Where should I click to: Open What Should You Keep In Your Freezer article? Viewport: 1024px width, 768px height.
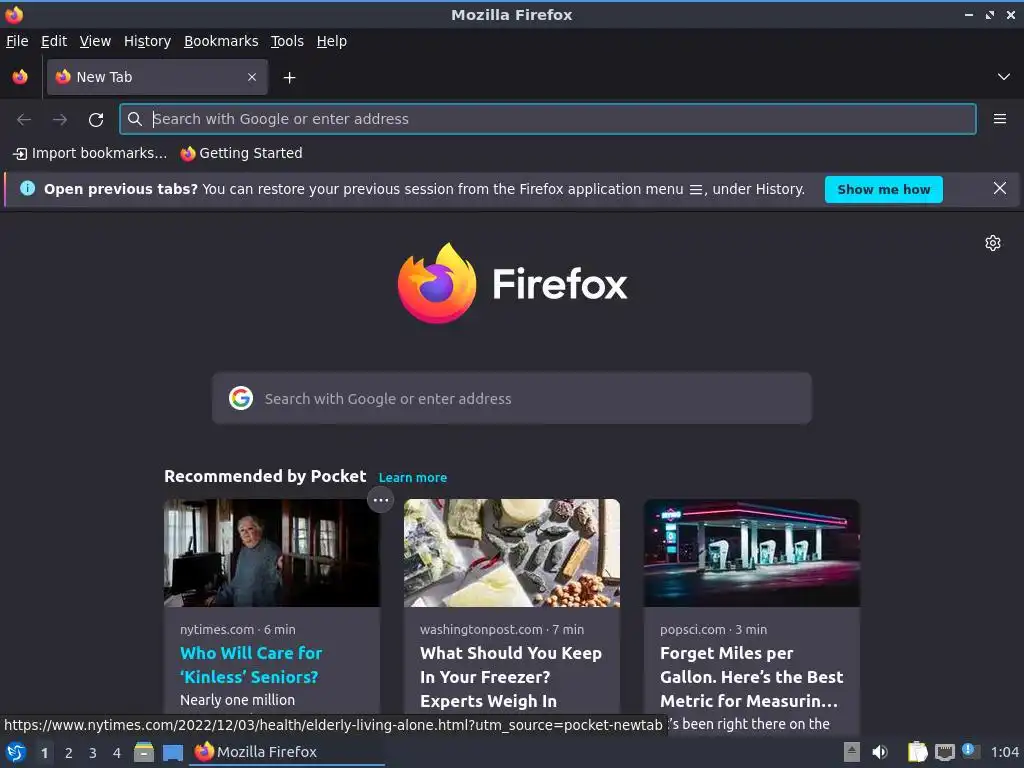511,677
